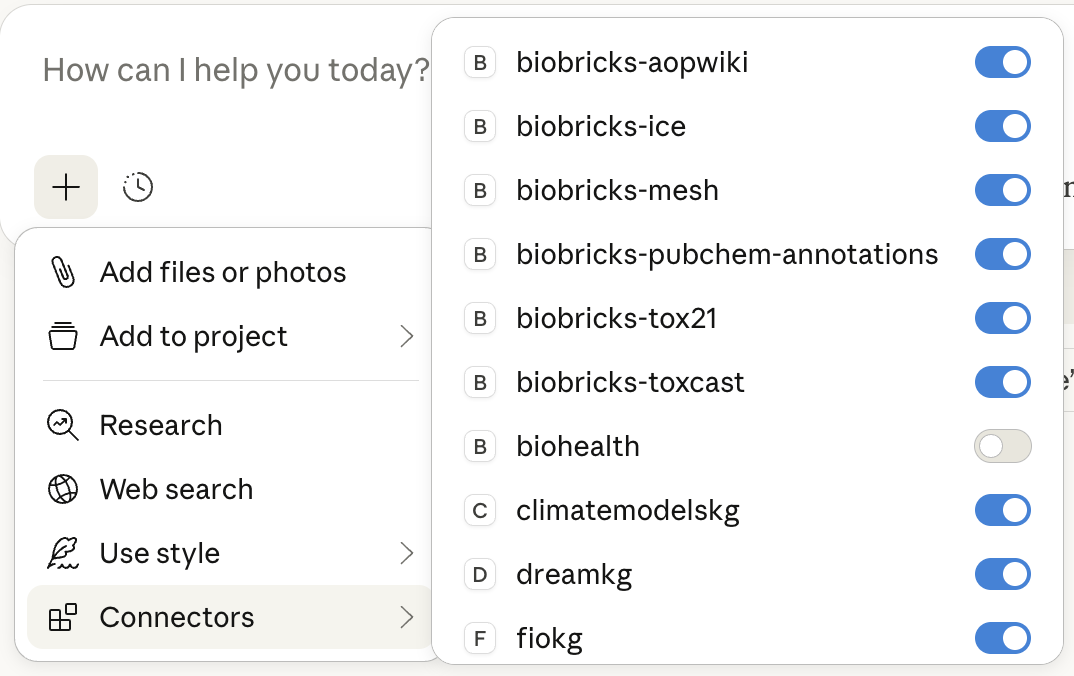Image resolution: width=1074 pixels, height=676 pixels.
Task: Select the Research magnifier icon
Action: coord(62,425)
